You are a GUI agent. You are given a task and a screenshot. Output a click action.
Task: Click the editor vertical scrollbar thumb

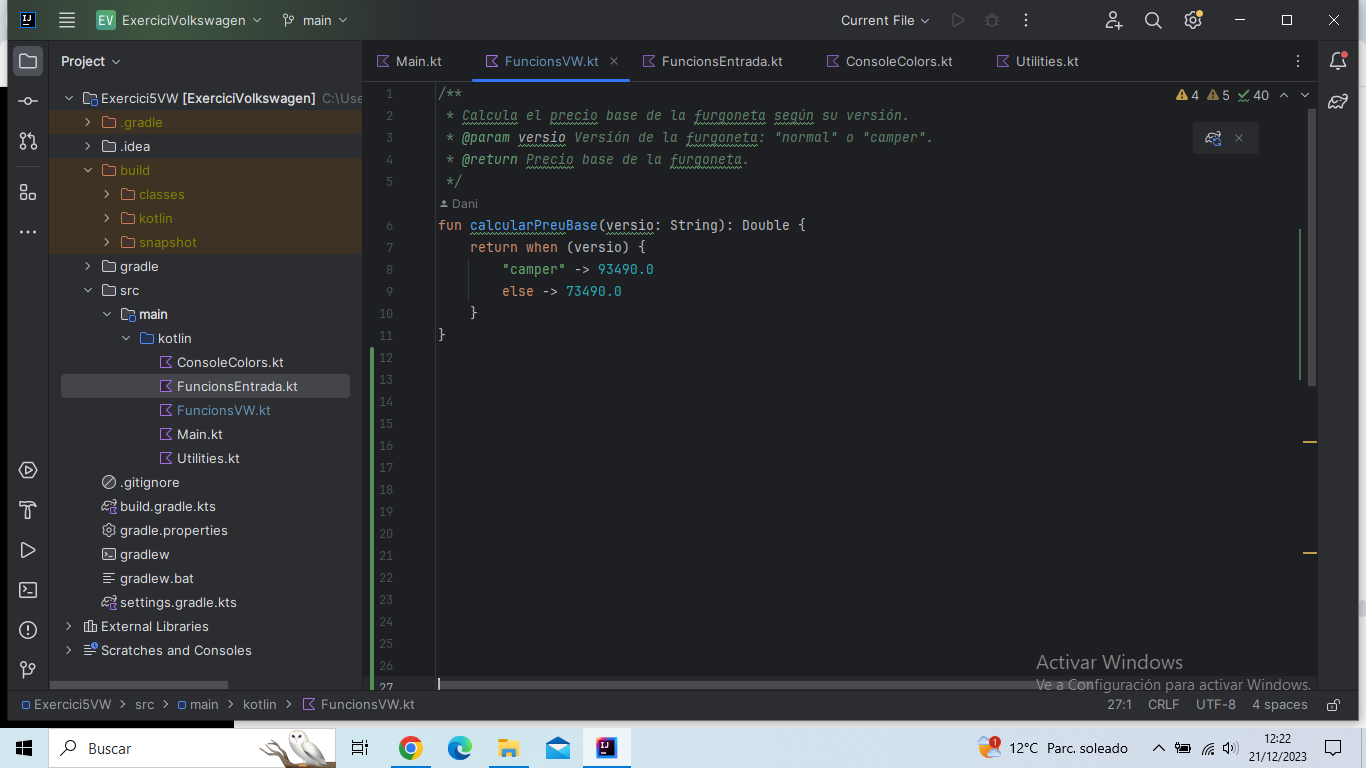[x=1311, y=248]
